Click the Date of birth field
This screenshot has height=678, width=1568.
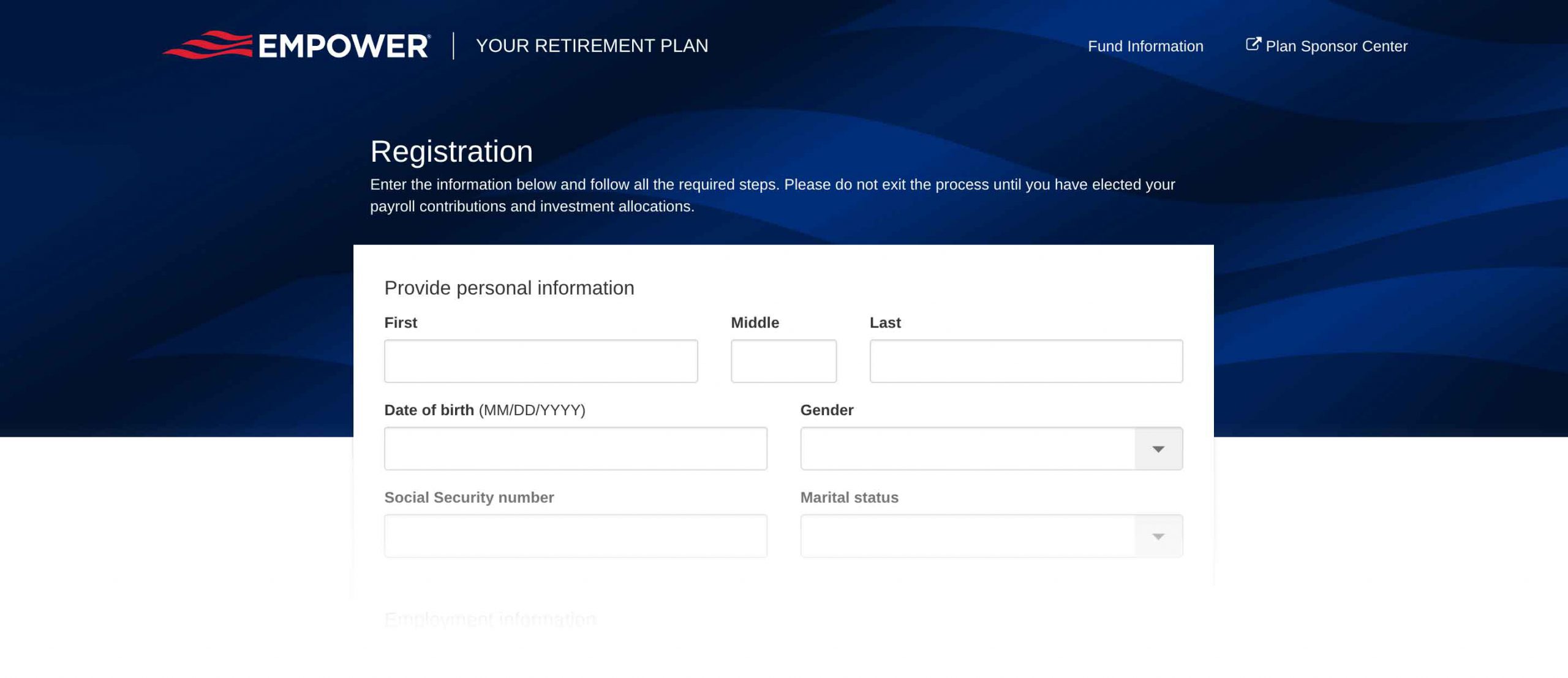[x=575, y=448]
